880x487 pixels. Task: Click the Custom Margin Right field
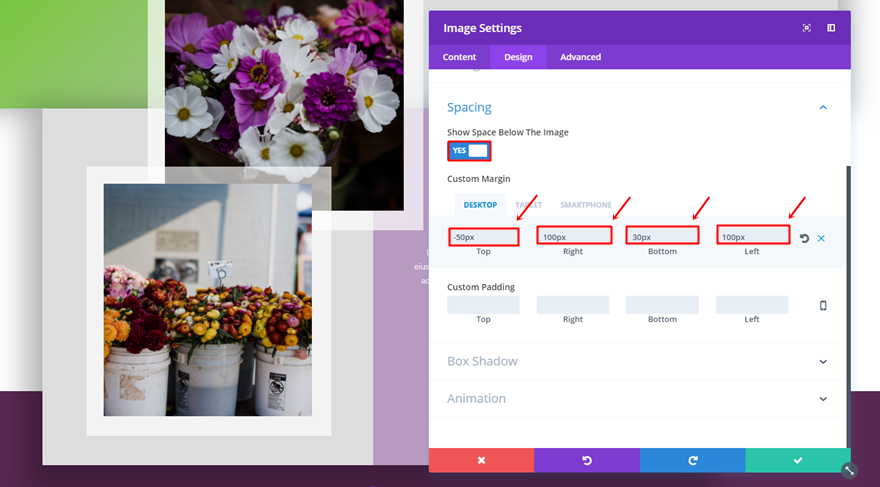tap(574, 236)
